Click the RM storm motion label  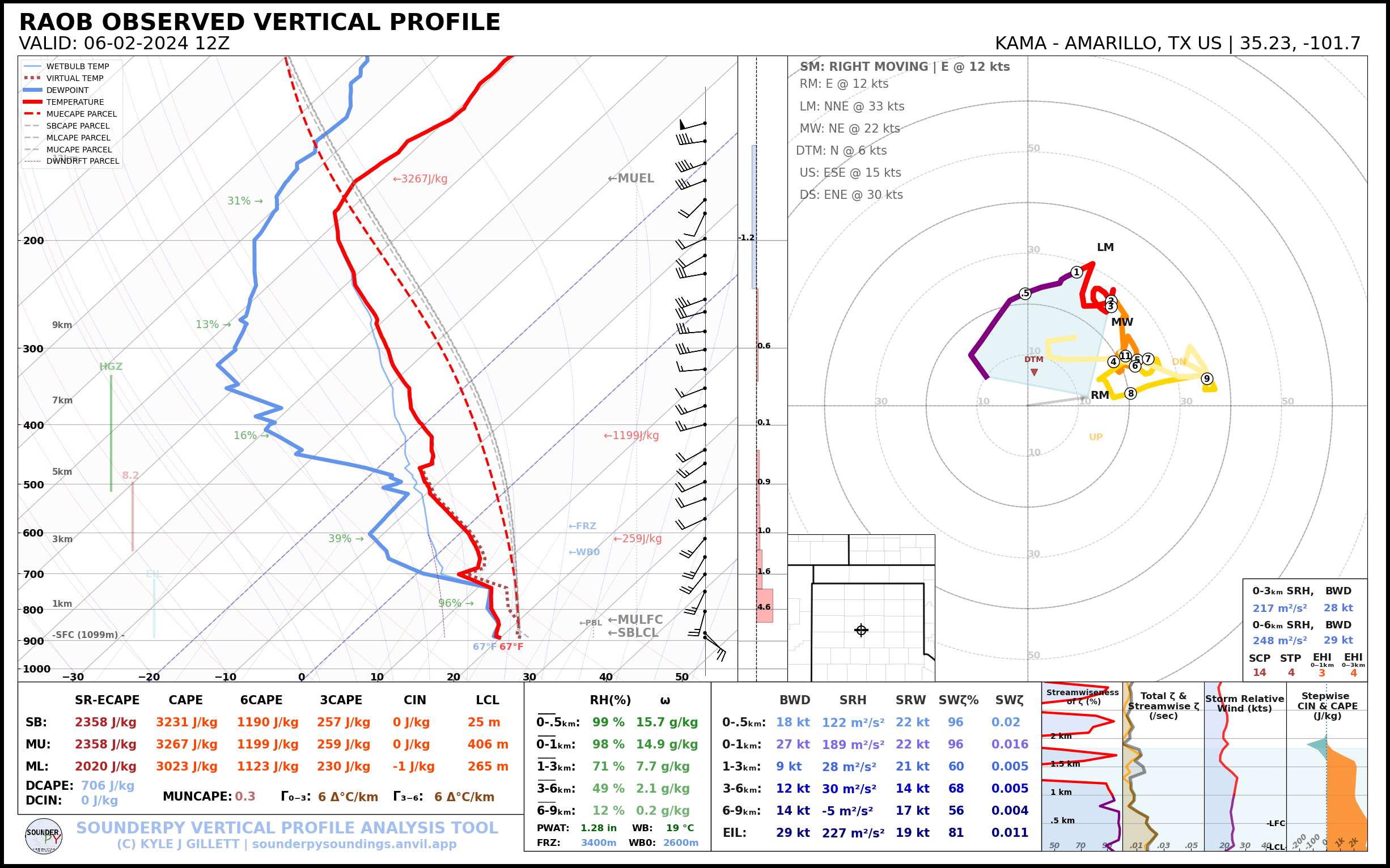[x=1099, y=395]
